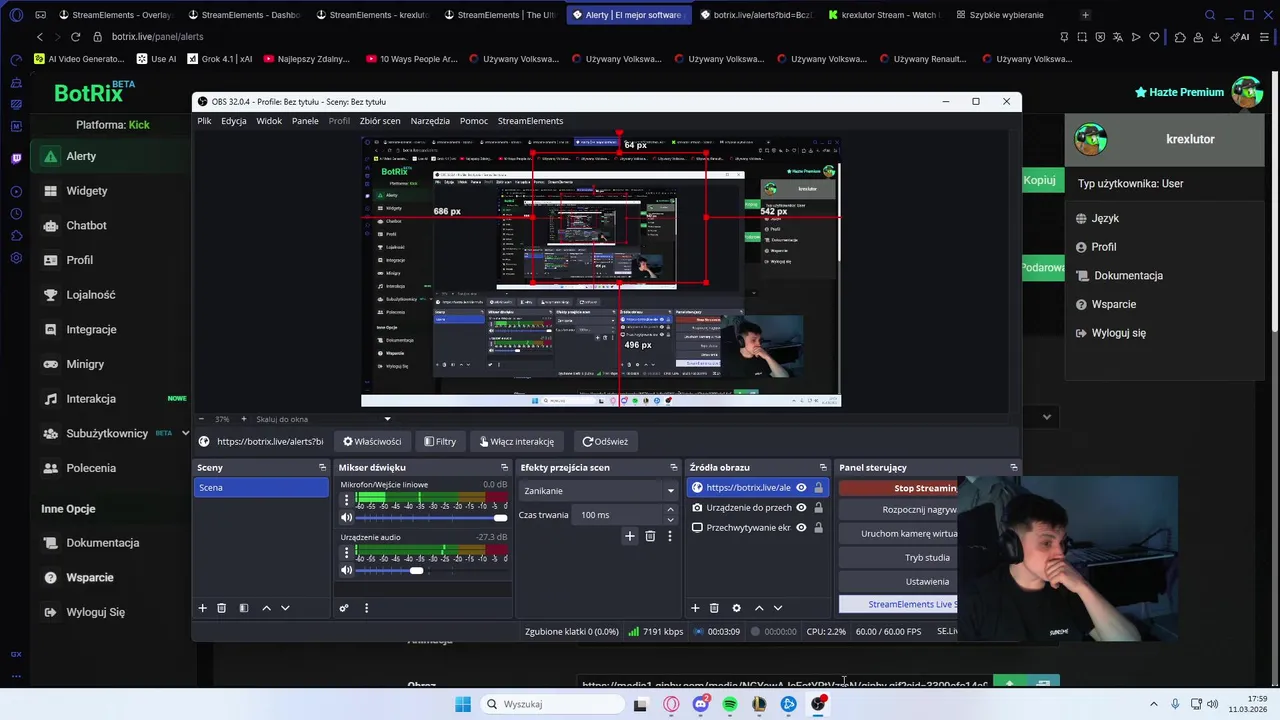Open the Narzędzia menu in OBS
This screenshot has height=720, width=1280.
pyautogui.click(x=430, y=121)
